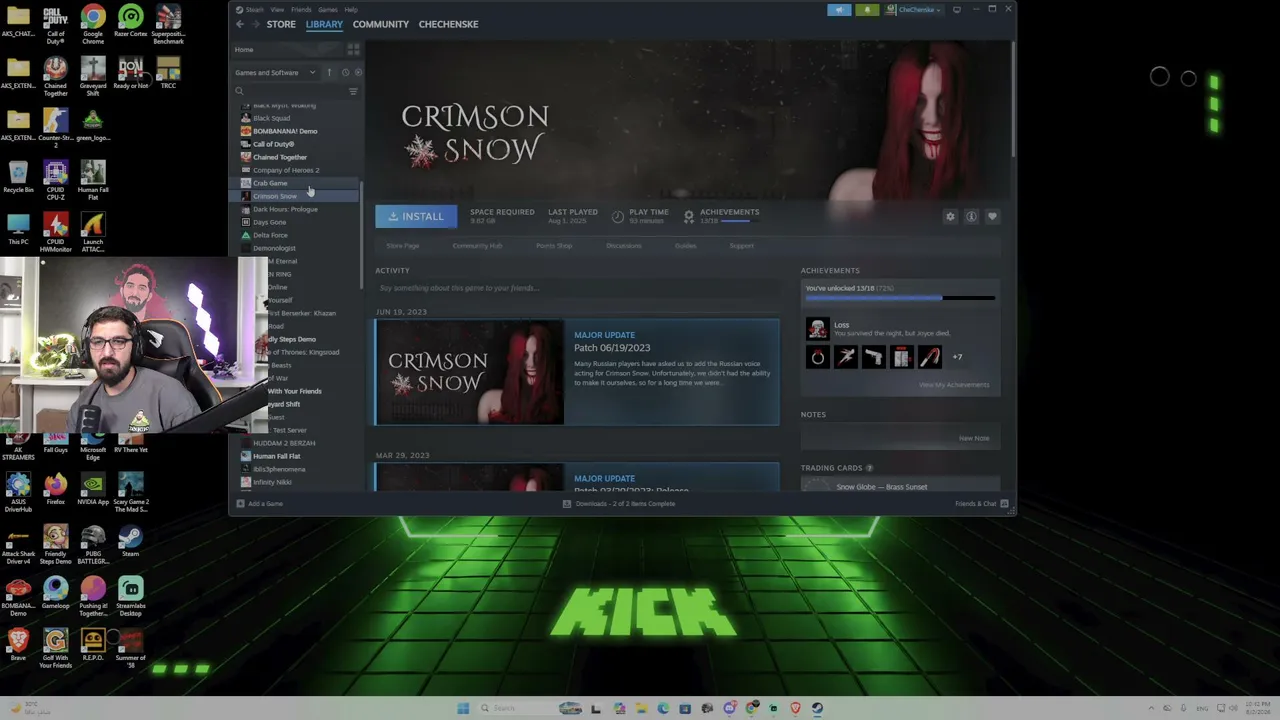Select Crab Game in the library list

[x=269, y=183]
